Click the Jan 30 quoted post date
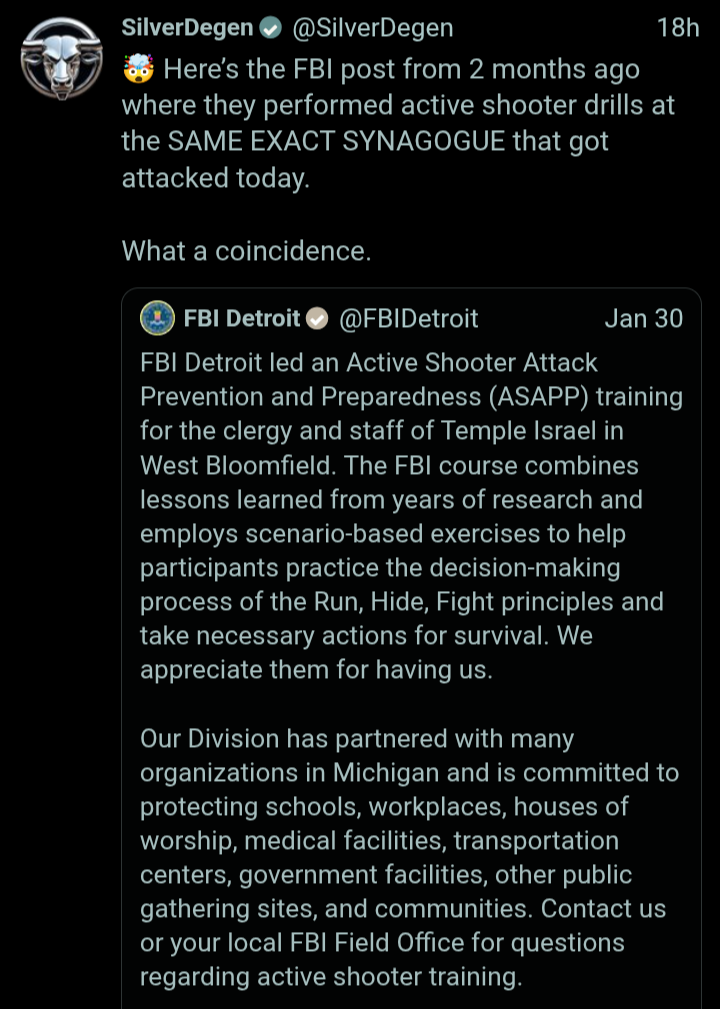This screenshot has height=1009, width=720. (x=643, y=319)
